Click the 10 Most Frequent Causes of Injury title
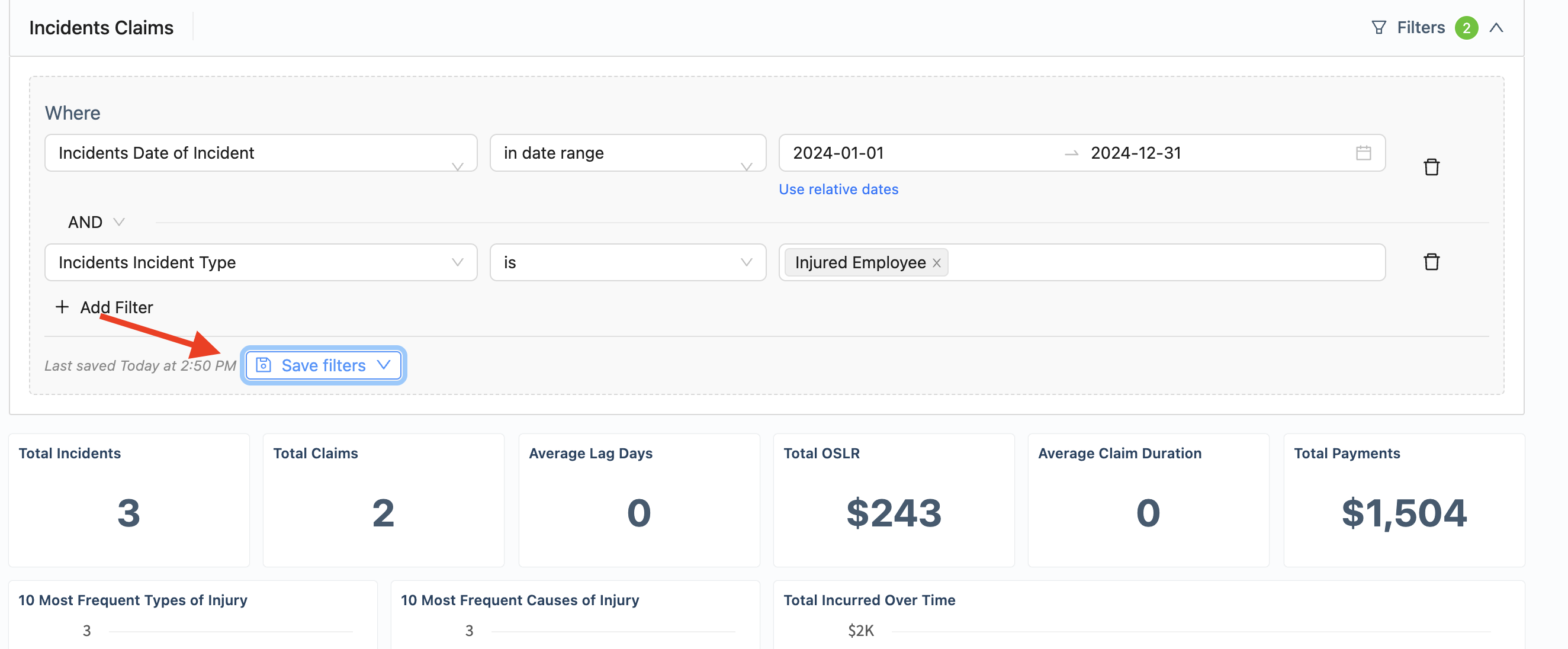The height and width of the screenshot is (649, 1568). pos(520,600)
